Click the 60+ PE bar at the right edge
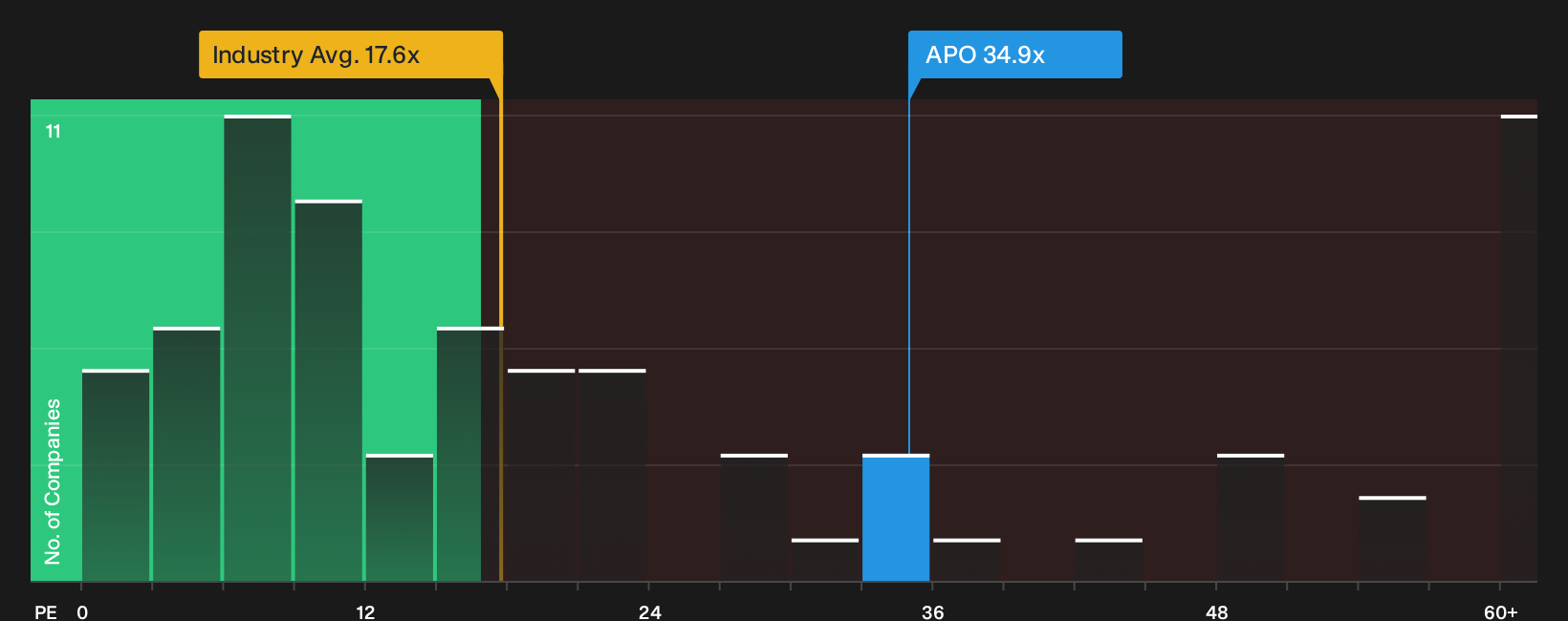Viewport: 1568px width, 621px height. [1519, 348]
